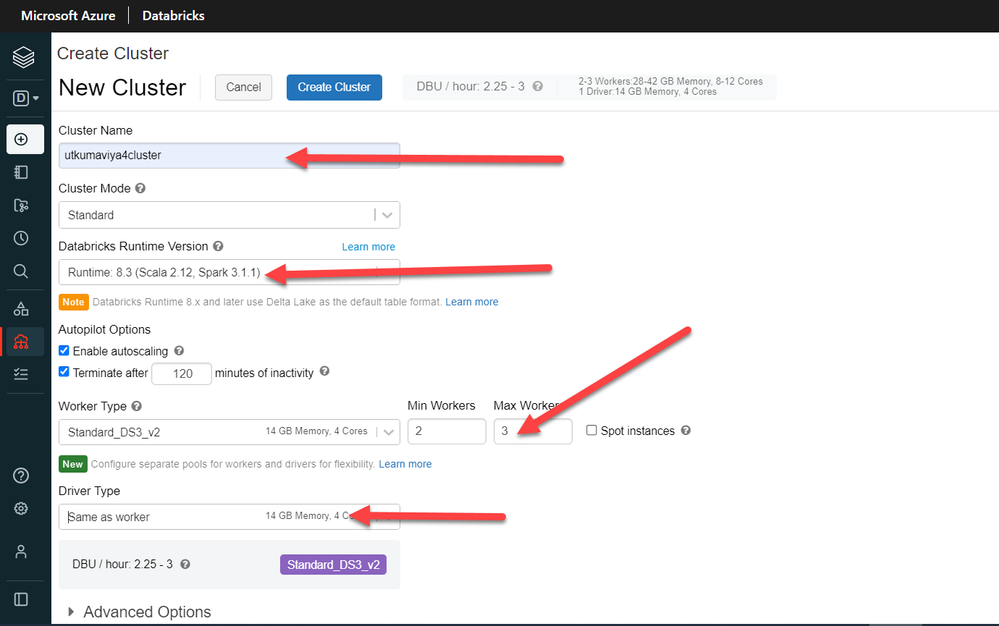
Task: Open the Recents clock icon
Action: pos(21,238)
